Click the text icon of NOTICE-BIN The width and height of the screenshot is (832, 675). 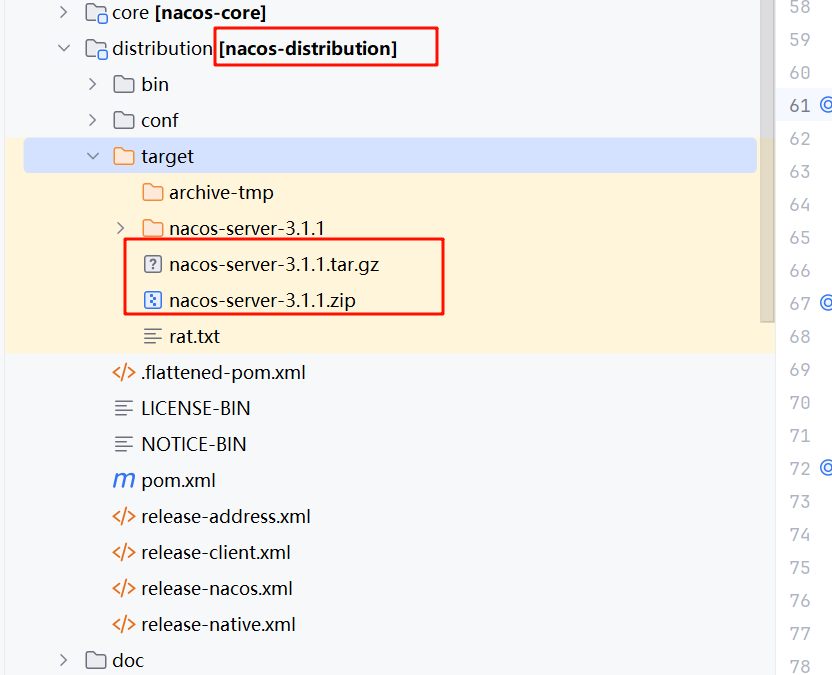pos(124,444)
